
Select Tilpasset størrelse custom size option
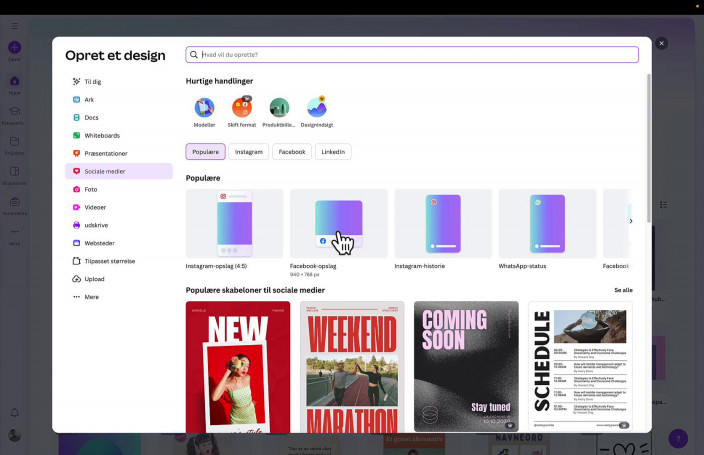(109, 261)
